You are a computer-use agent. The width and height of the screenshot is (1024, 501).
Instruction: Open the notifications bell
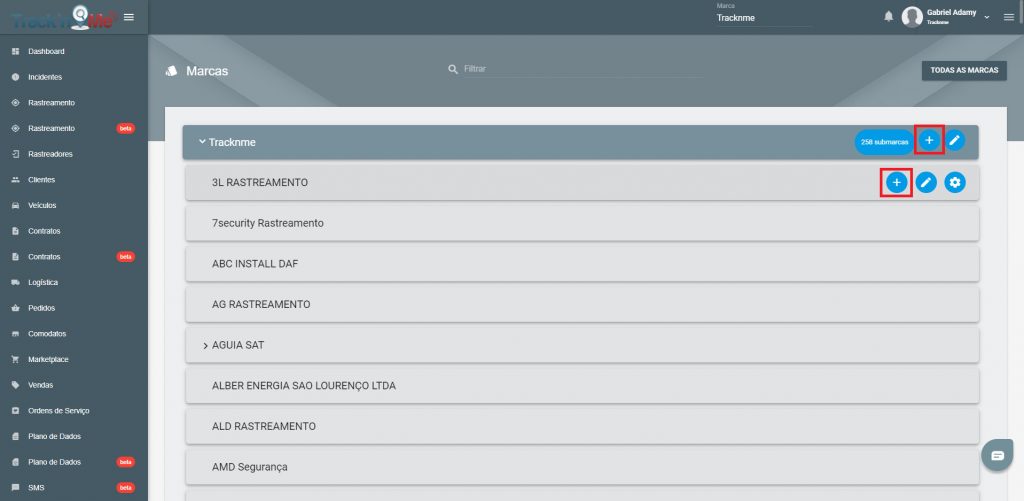click(888, 17)
